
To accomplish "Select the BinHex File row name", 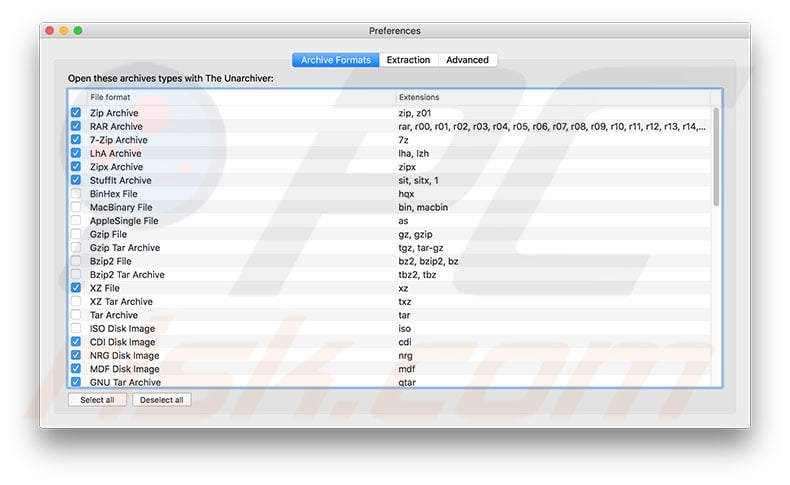I will pyautogui.click(x=114, y=194).
